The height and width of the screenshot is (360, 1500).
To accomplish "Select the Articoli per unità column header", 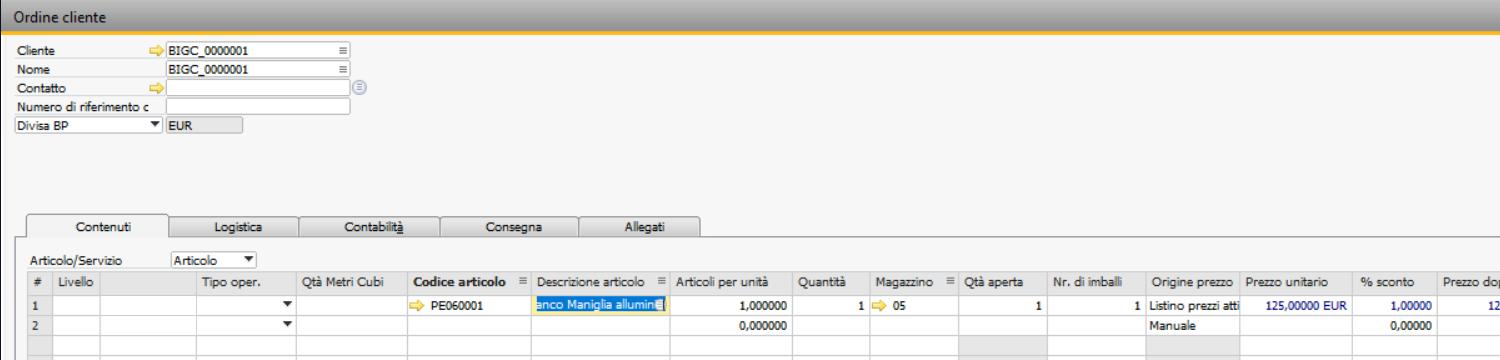I will (x=732, y=282).
